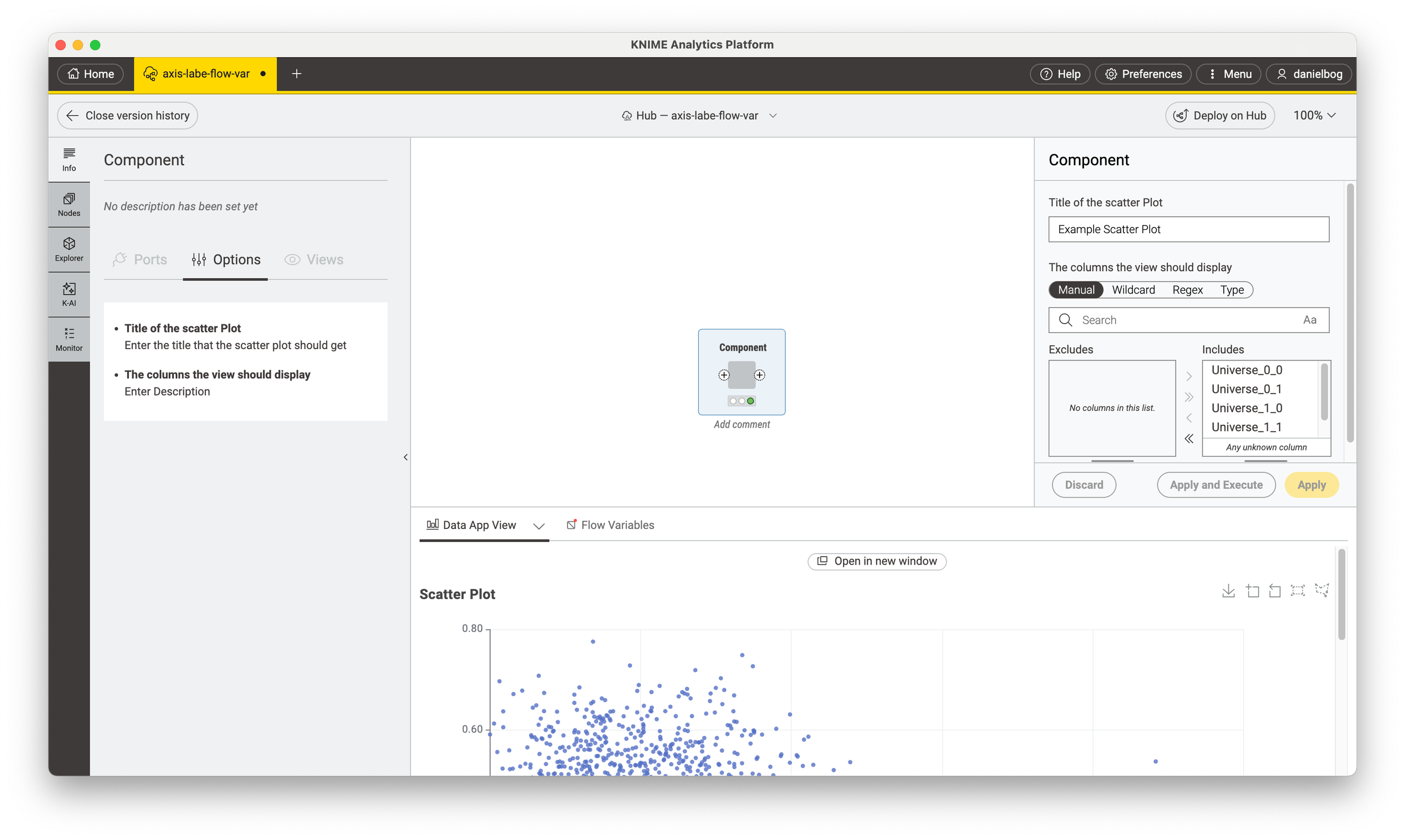Screen dimensions: 1405x840
Task: Go to the Home tab
Action: click(91, 74)
